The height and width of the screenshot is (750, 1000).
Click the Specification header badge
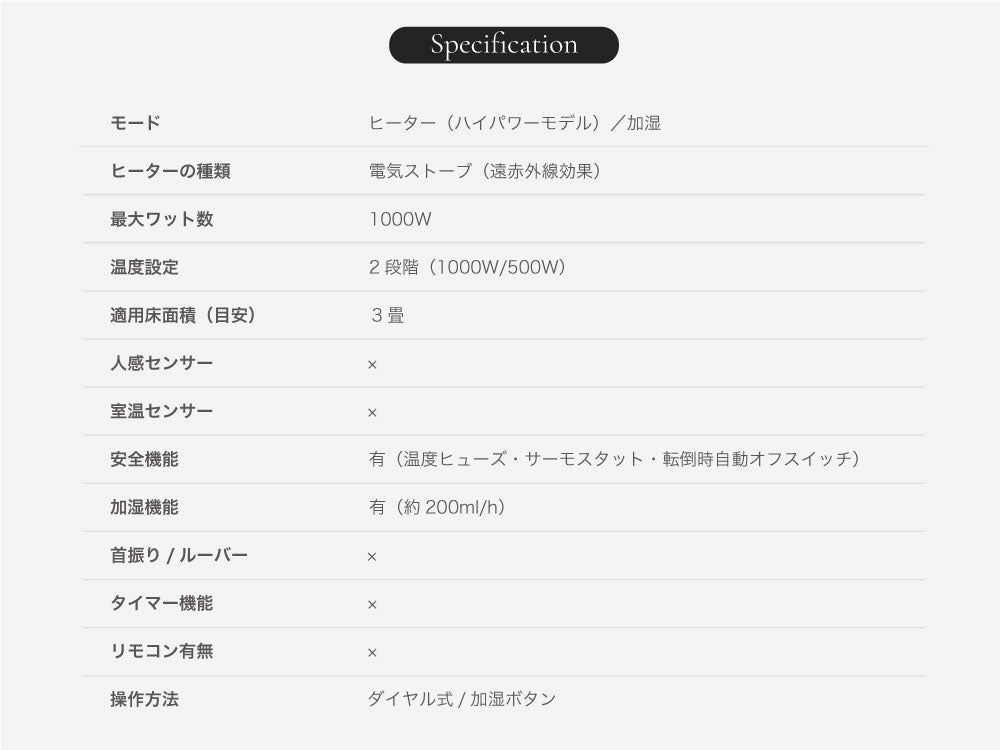[x=503, y=45]
